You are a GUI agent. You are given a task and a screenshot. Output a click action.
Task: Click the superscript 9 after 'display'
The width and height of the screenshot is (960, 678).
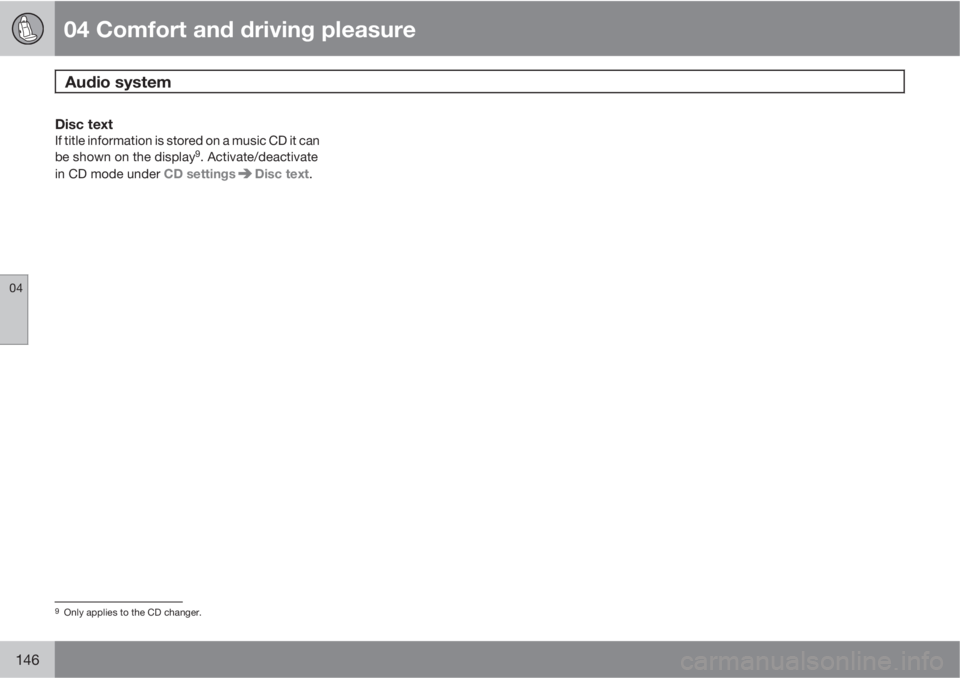[198, 154]
